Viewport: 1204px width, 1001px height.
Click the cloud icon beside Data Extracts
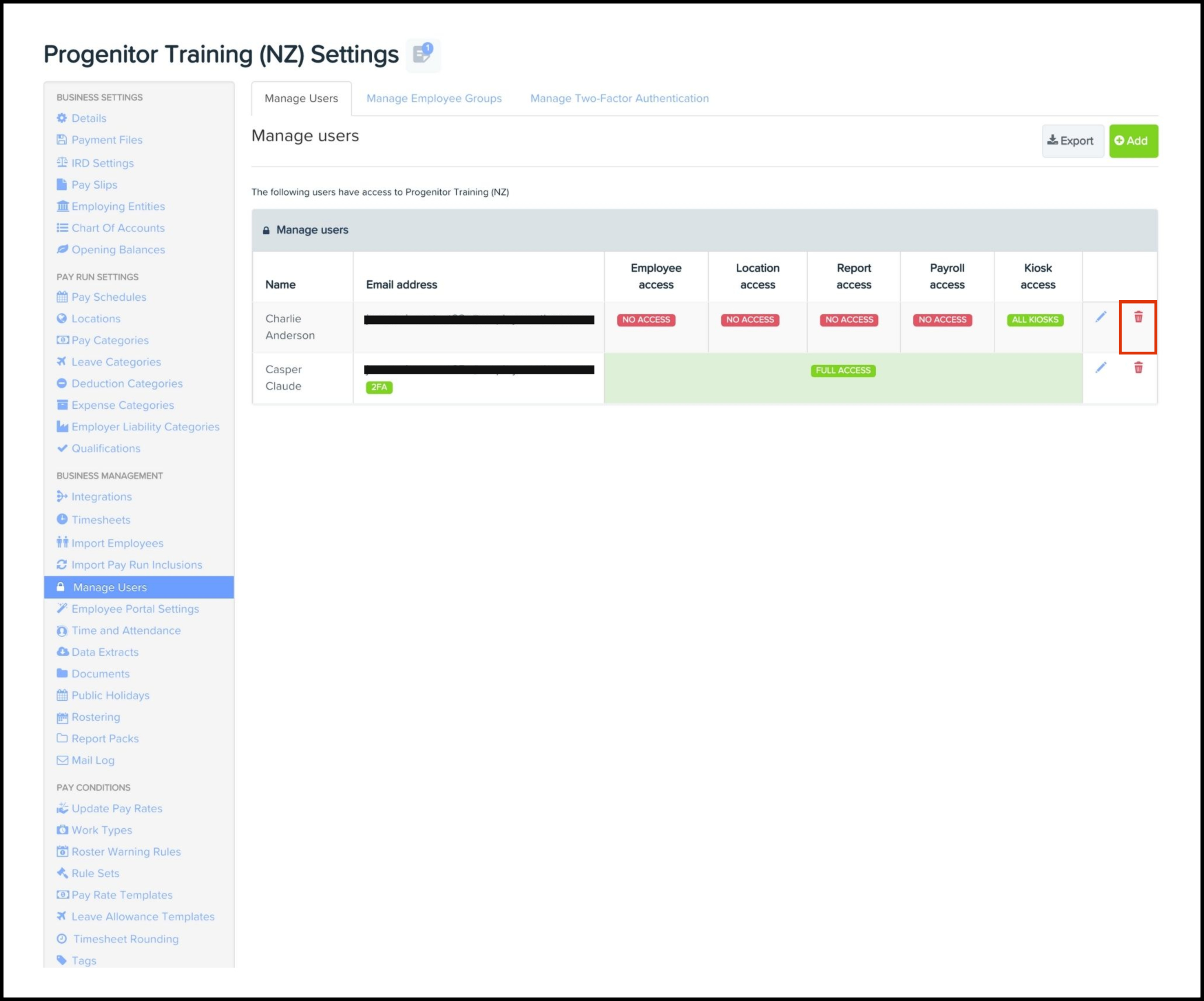(62, 652)
